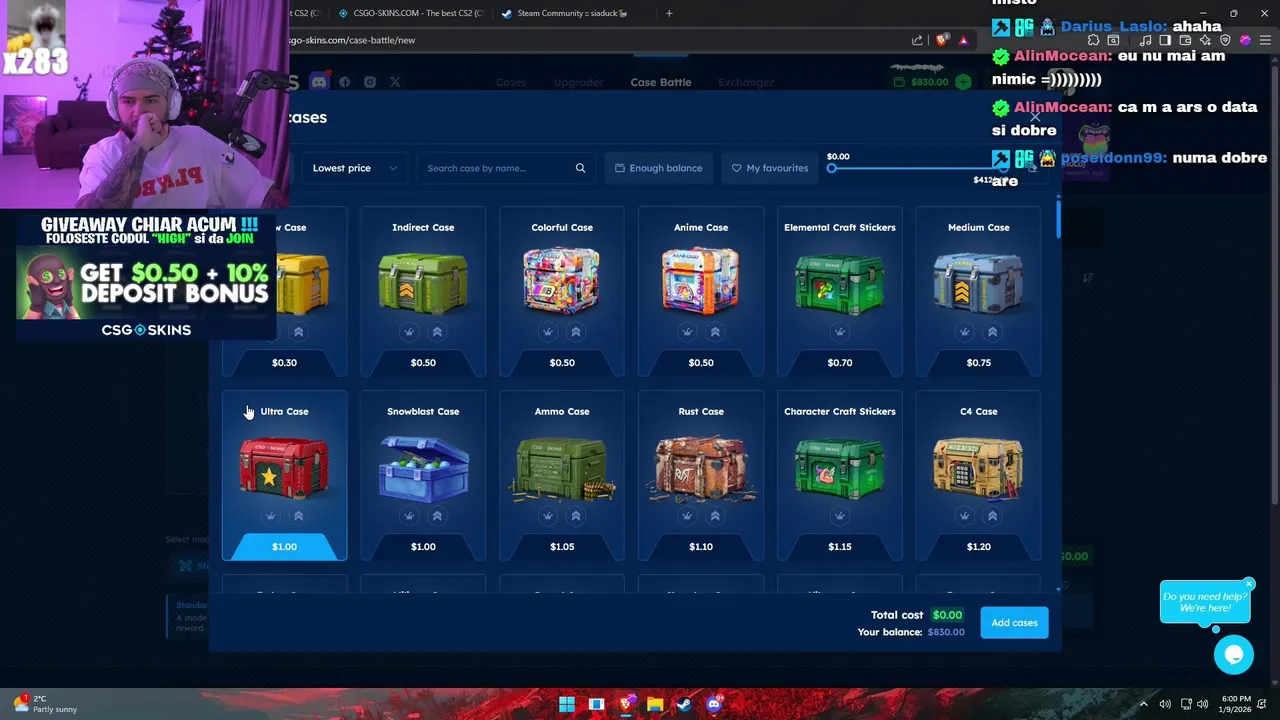Toggle the 'My favourites' filter
The width and height of the screenshot is (1280, 720).
[x=770, y=168]
